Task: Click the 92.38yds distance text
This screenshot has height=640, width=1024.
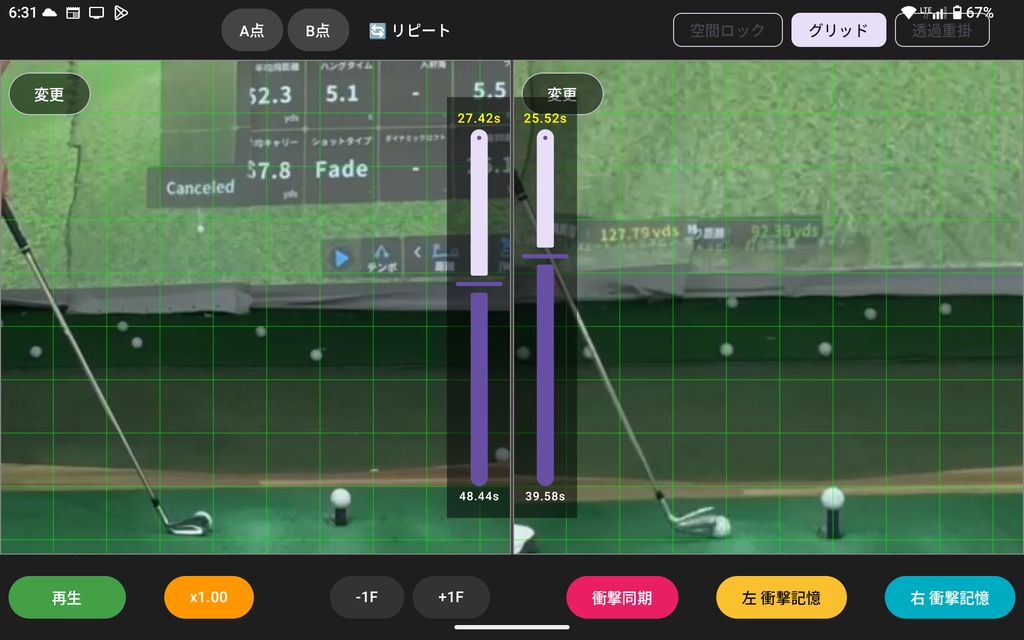Action: pyautogui.click(x=785, y=231)
